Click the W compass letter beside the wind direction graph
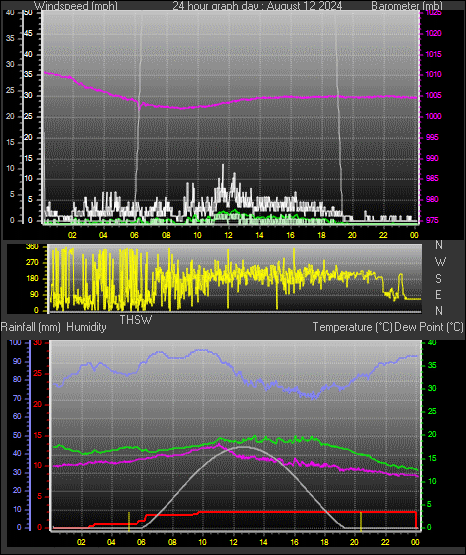Viewport: 466px width, 555px height. [x=440, y=262]
